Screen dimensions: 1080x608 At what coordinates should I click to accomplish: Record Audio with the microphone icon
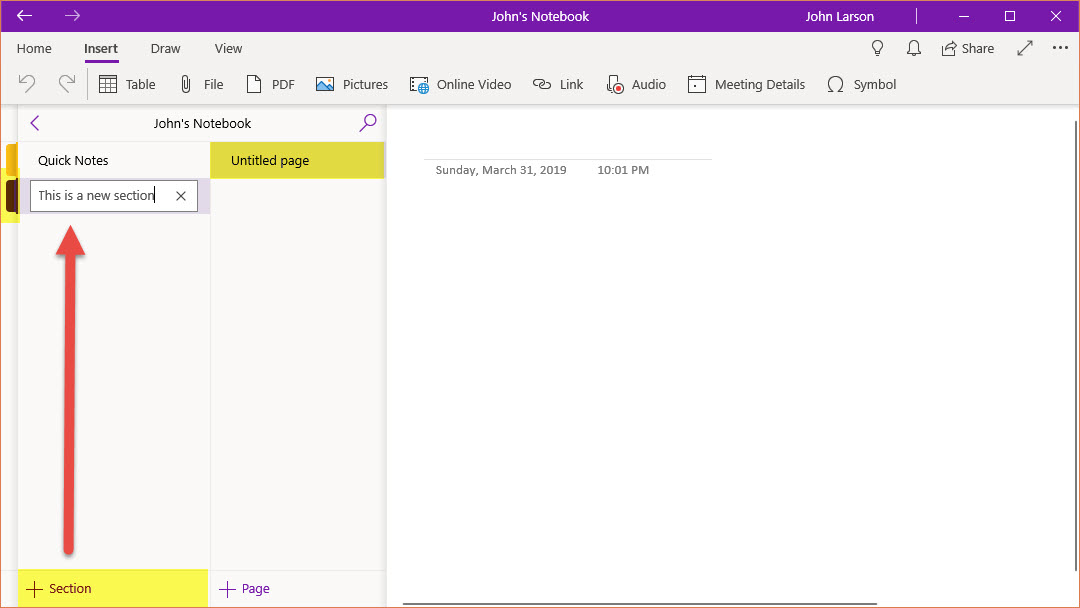636,85
